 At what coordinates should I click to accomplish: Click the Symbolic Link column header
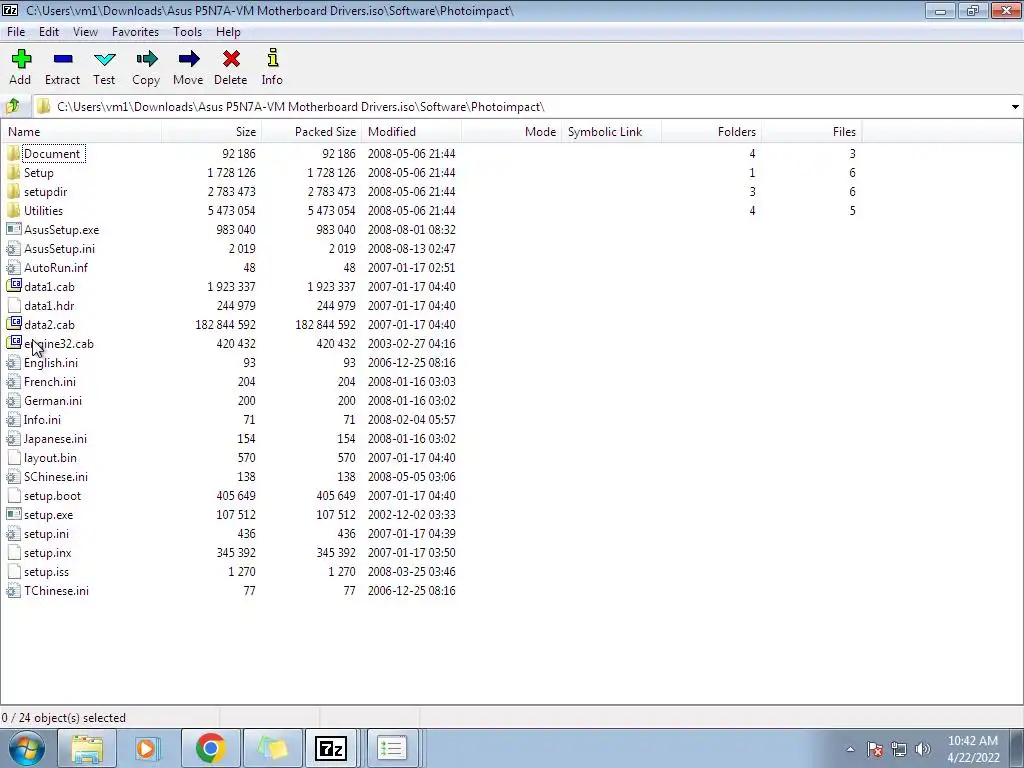611,132
